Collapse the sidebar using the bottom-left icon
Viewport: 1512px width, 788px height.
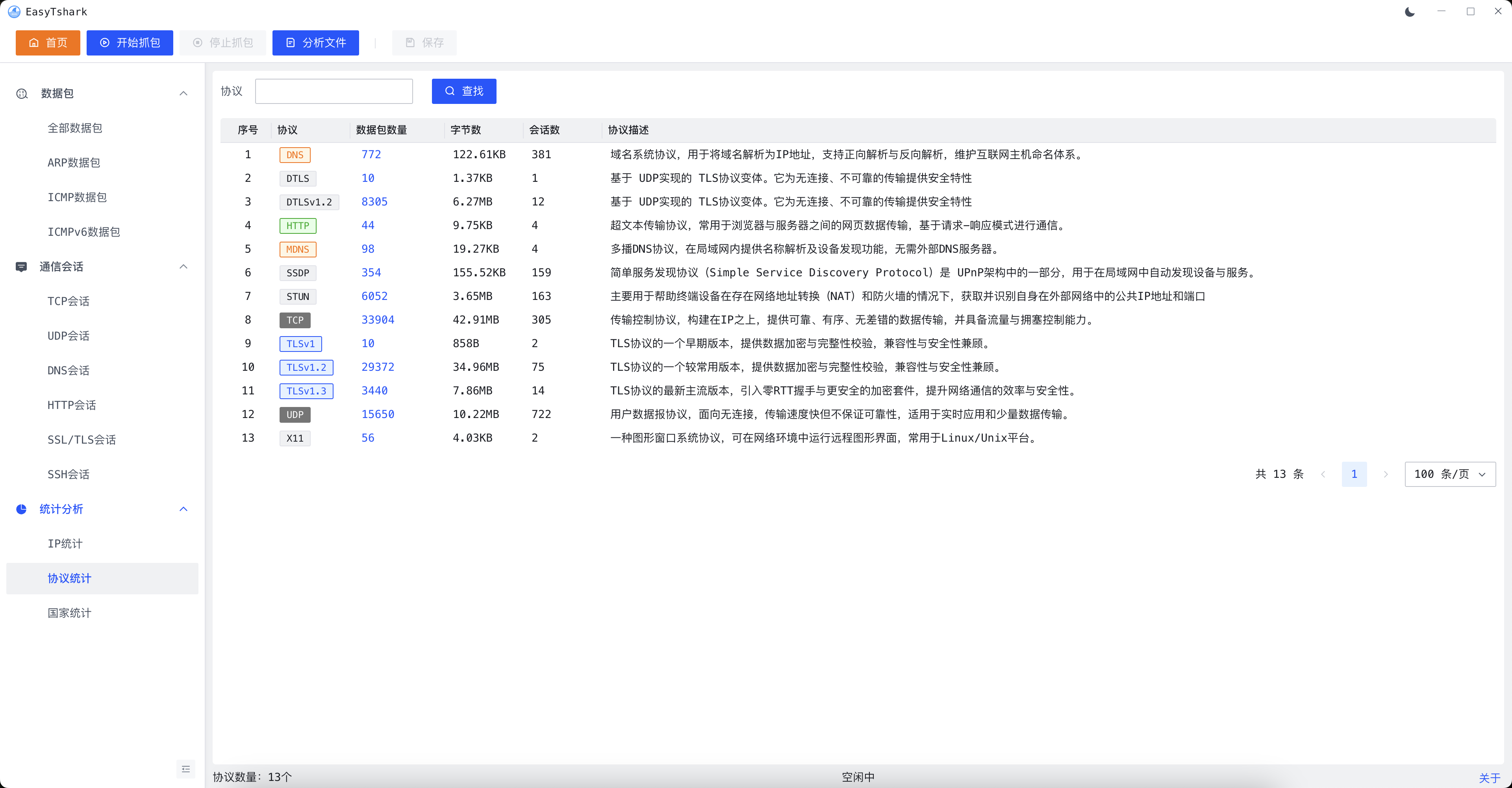click(x=185, y=769)
